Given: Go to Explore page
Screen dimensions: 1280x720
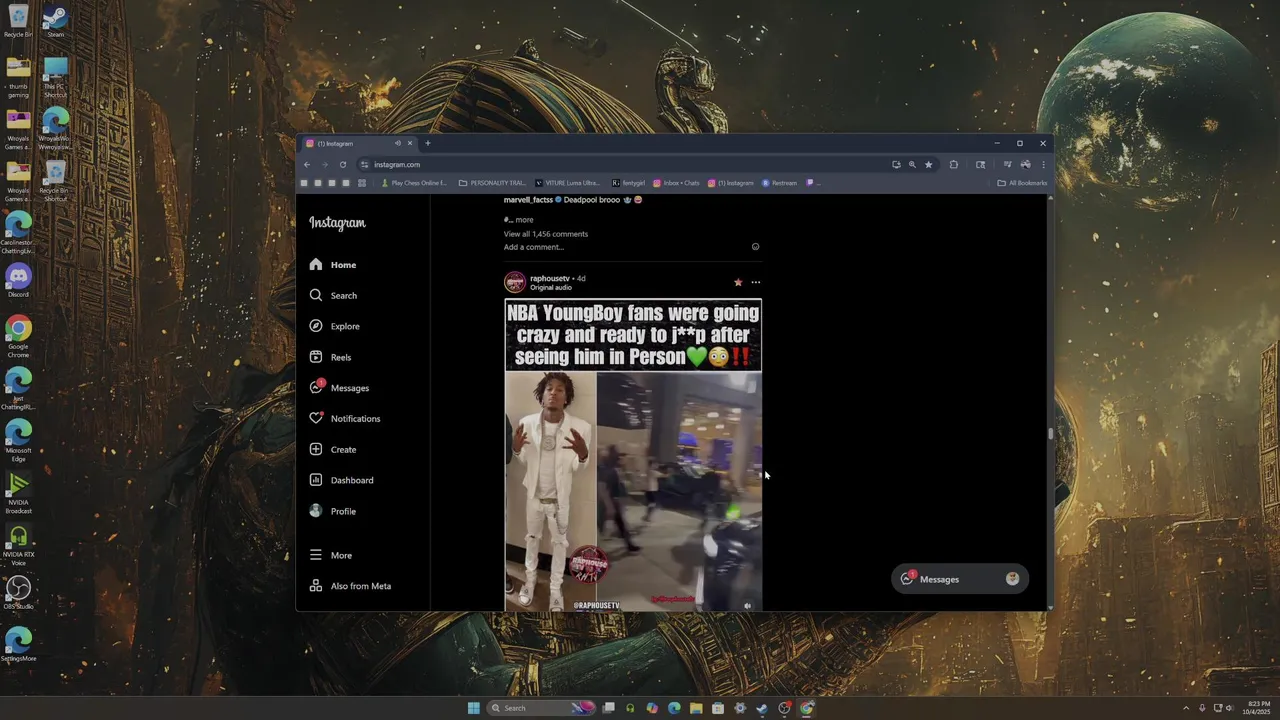Looking at the screenshot, I should (334, 326).
